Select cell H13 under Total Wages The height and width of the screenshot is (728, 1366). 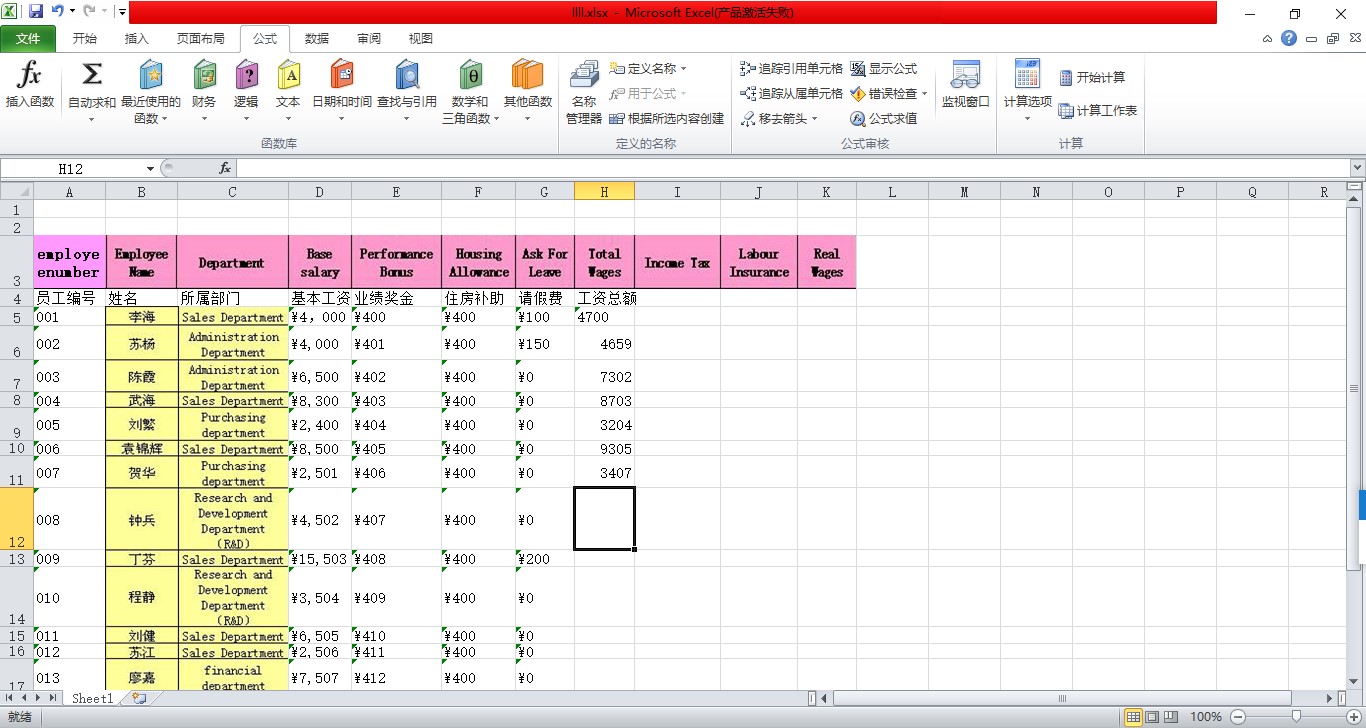604,559
